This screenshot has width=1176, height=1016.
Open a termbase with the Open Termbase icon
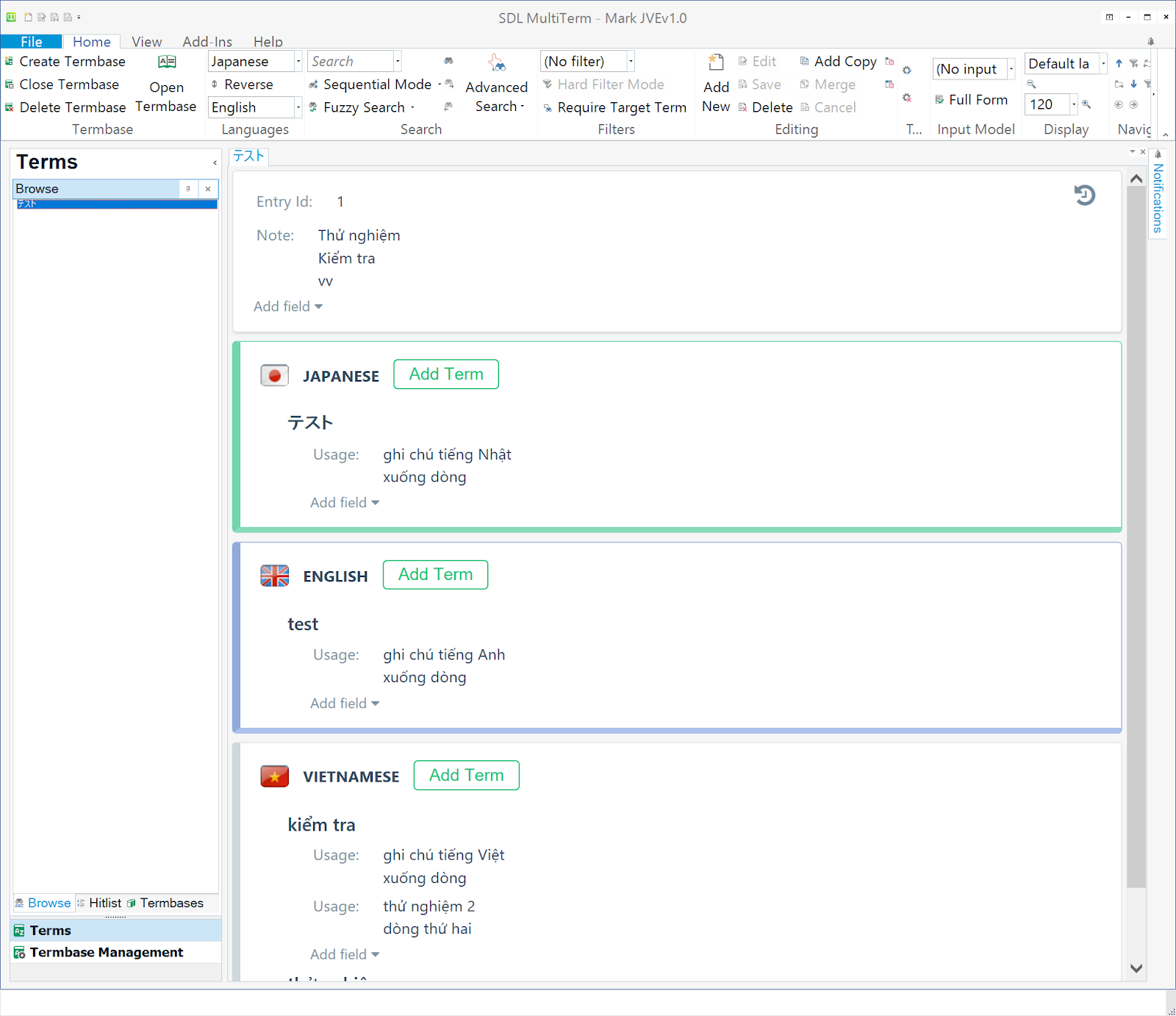pos(167,62)
